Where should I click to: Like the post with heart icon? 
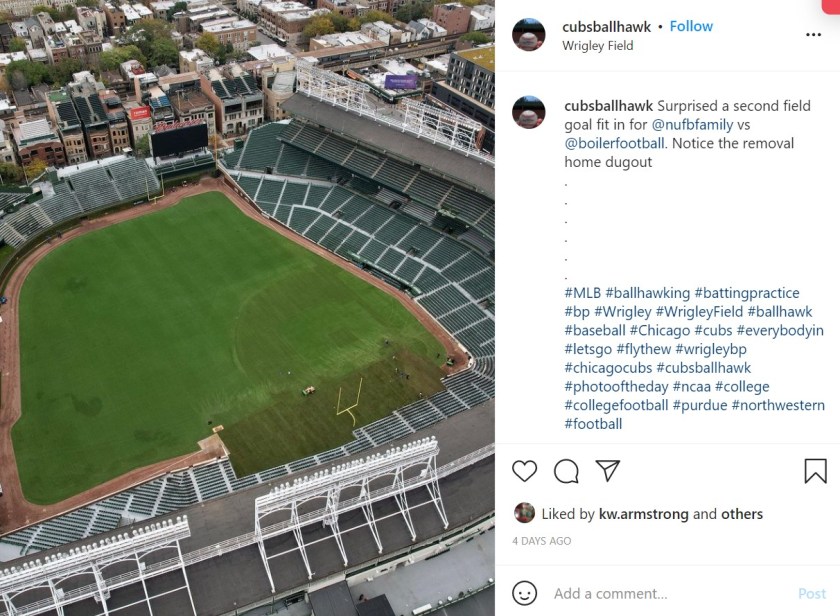click(524, 471)
